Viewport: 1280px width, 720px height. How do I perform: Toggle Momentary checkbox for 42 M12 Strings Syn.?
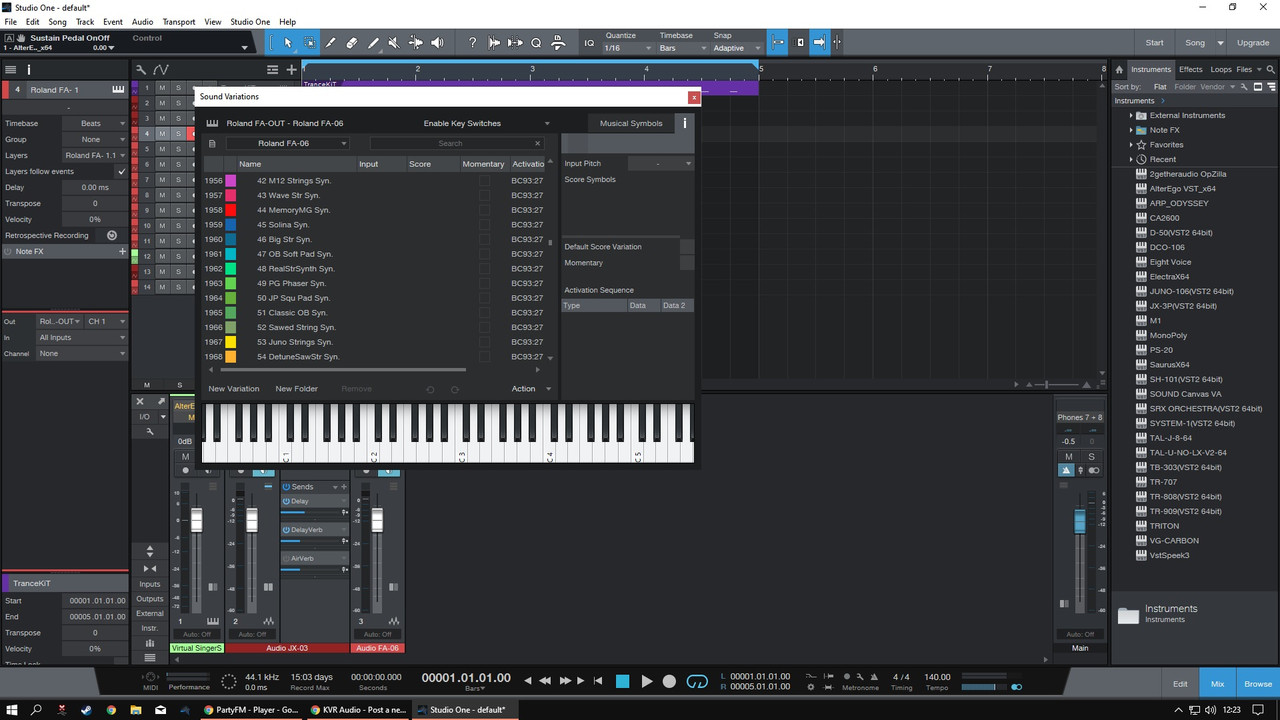point(484,181)
